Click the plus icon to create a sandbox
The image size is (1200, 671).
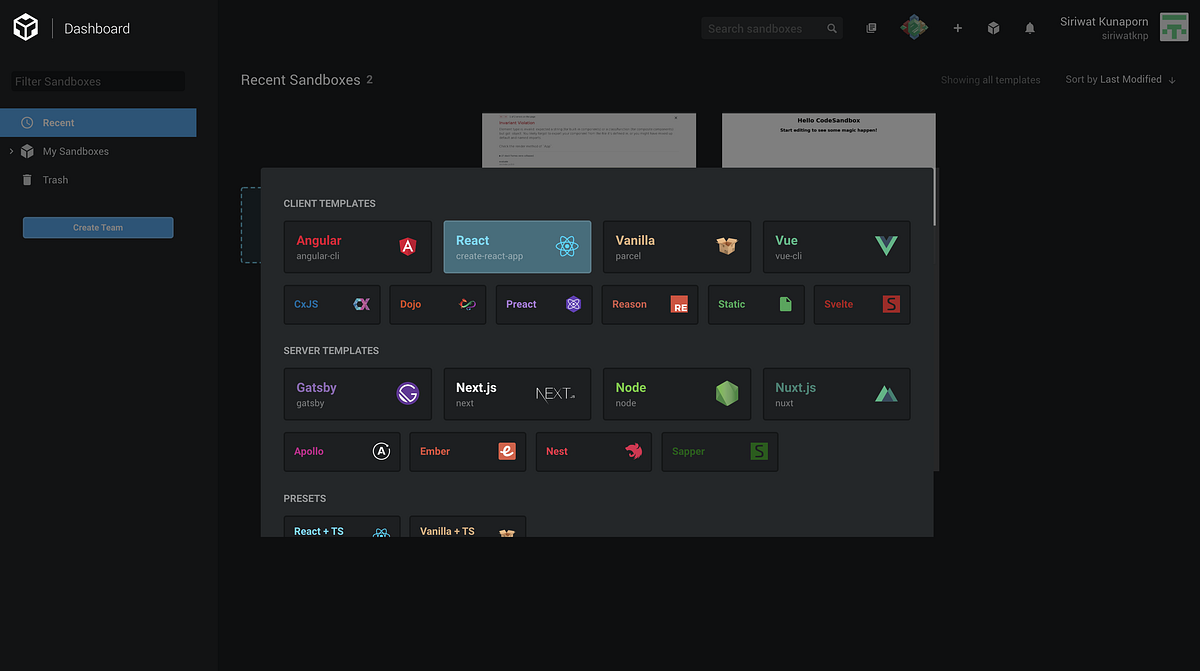(957, 28)
